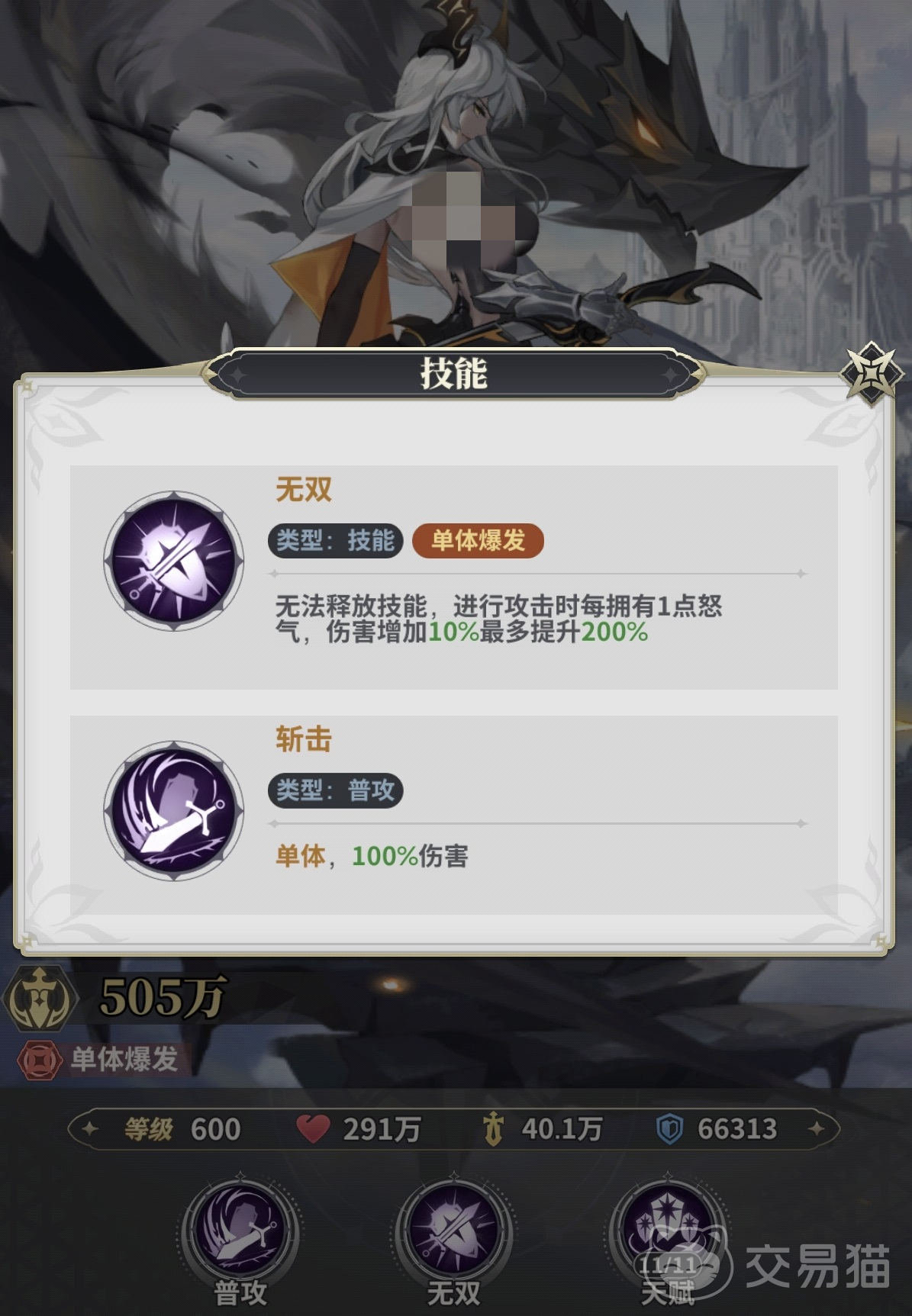Tap the sword attack stat icon

coord(494,1128)
